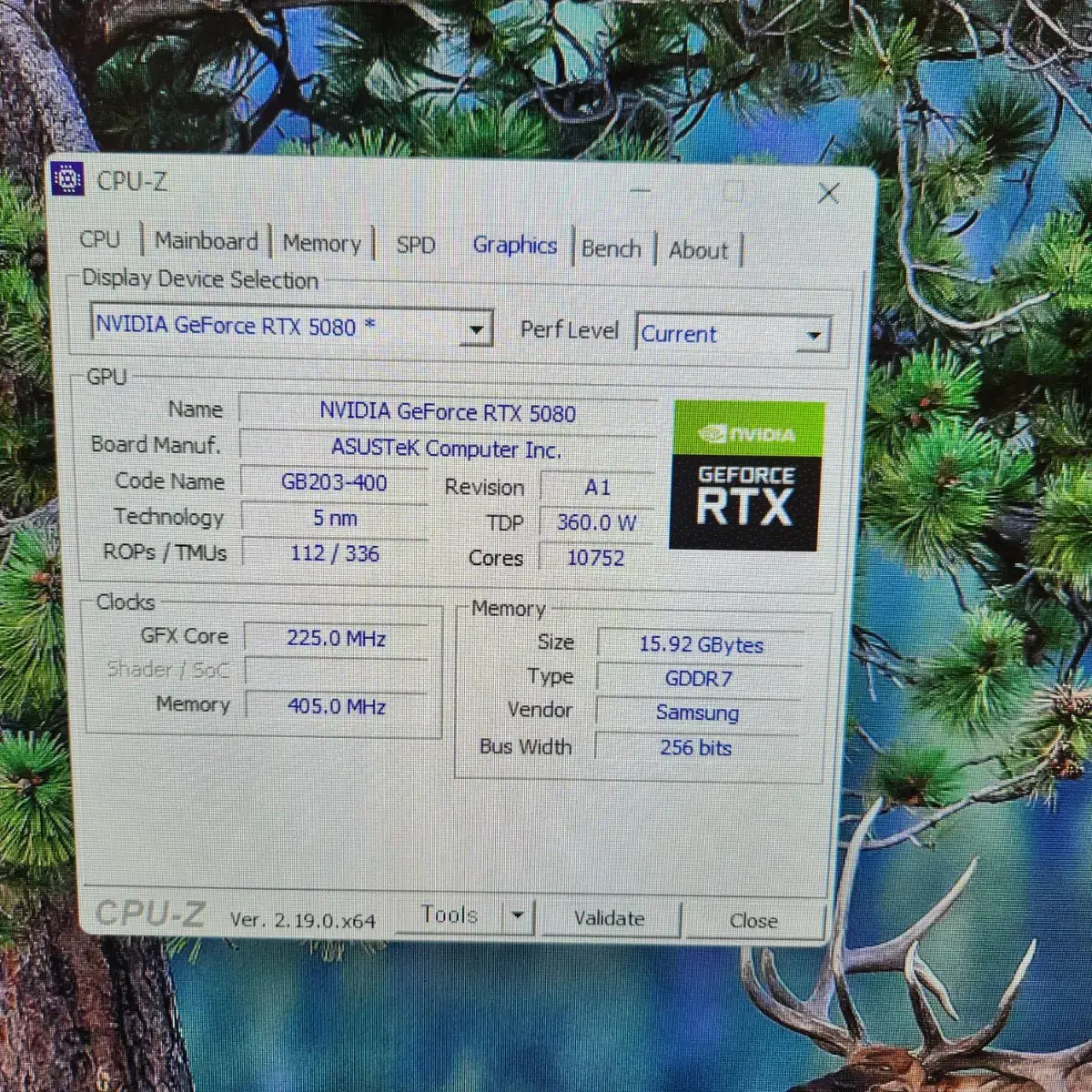Go to the SPD tab
Image resolution: width=1092 pixels, height=1092 pixels.
pos(415,246)
